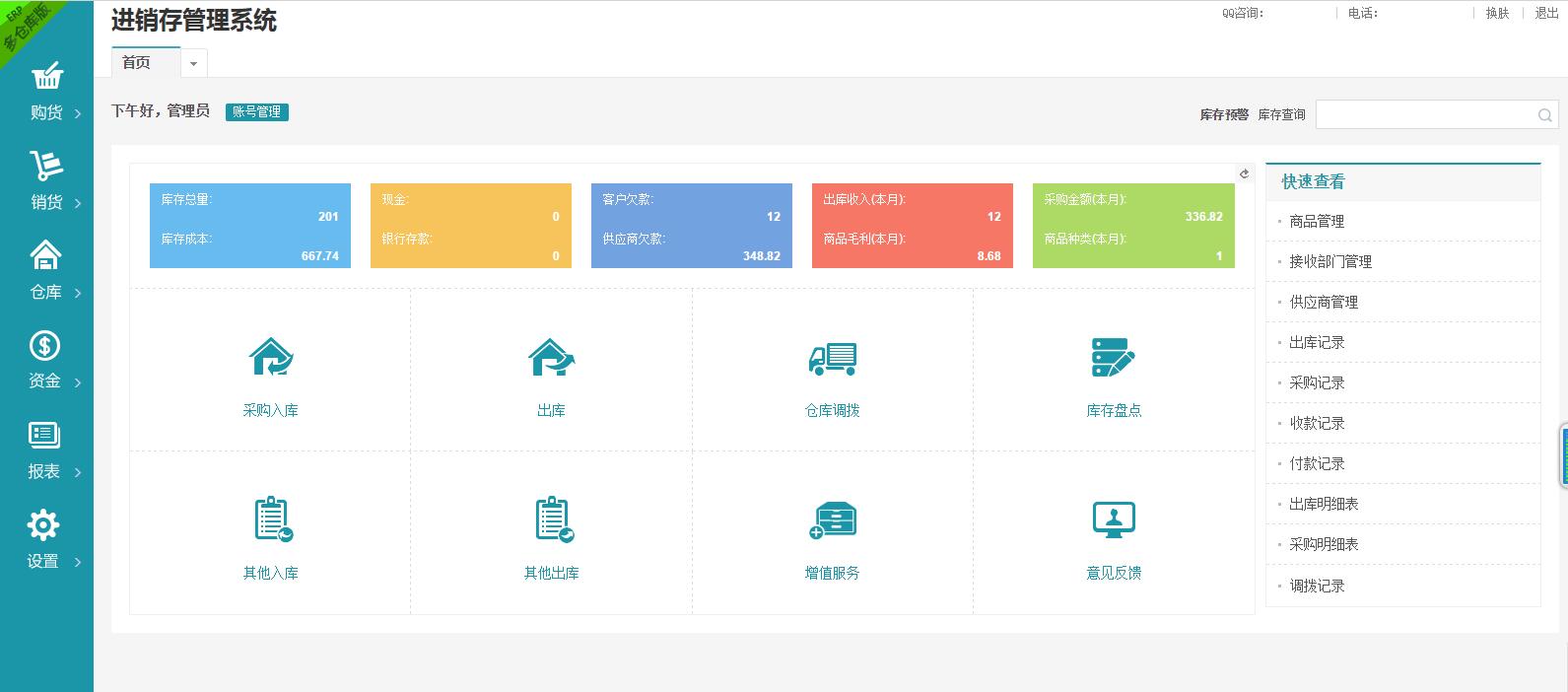This screenshot has width=1568, height=692.
Task: Click the 其他出库 clipboard icon
Action: pos(552,519)
